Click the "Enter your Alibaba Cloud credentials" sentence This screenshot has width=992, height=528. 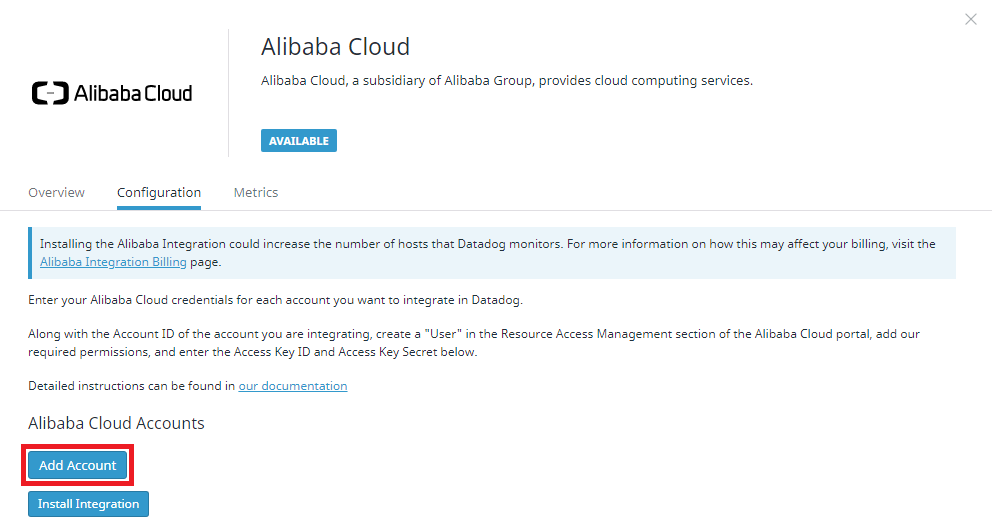click(275, 300)
